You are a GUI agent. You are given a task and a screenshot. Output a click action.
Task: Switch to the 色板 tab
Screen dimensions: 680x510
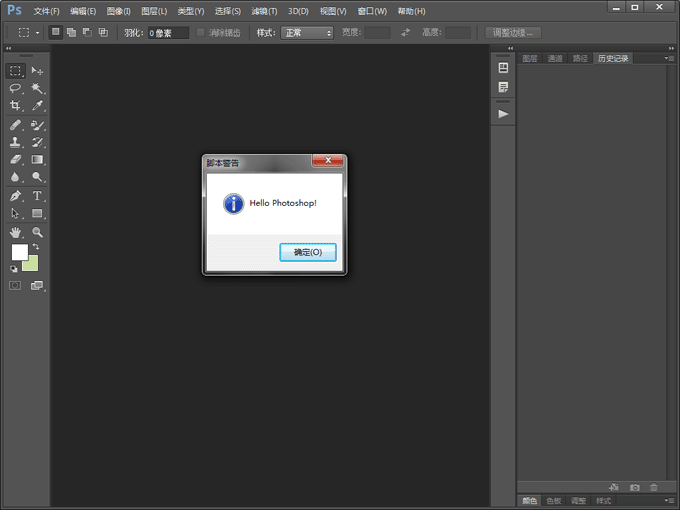554,501
